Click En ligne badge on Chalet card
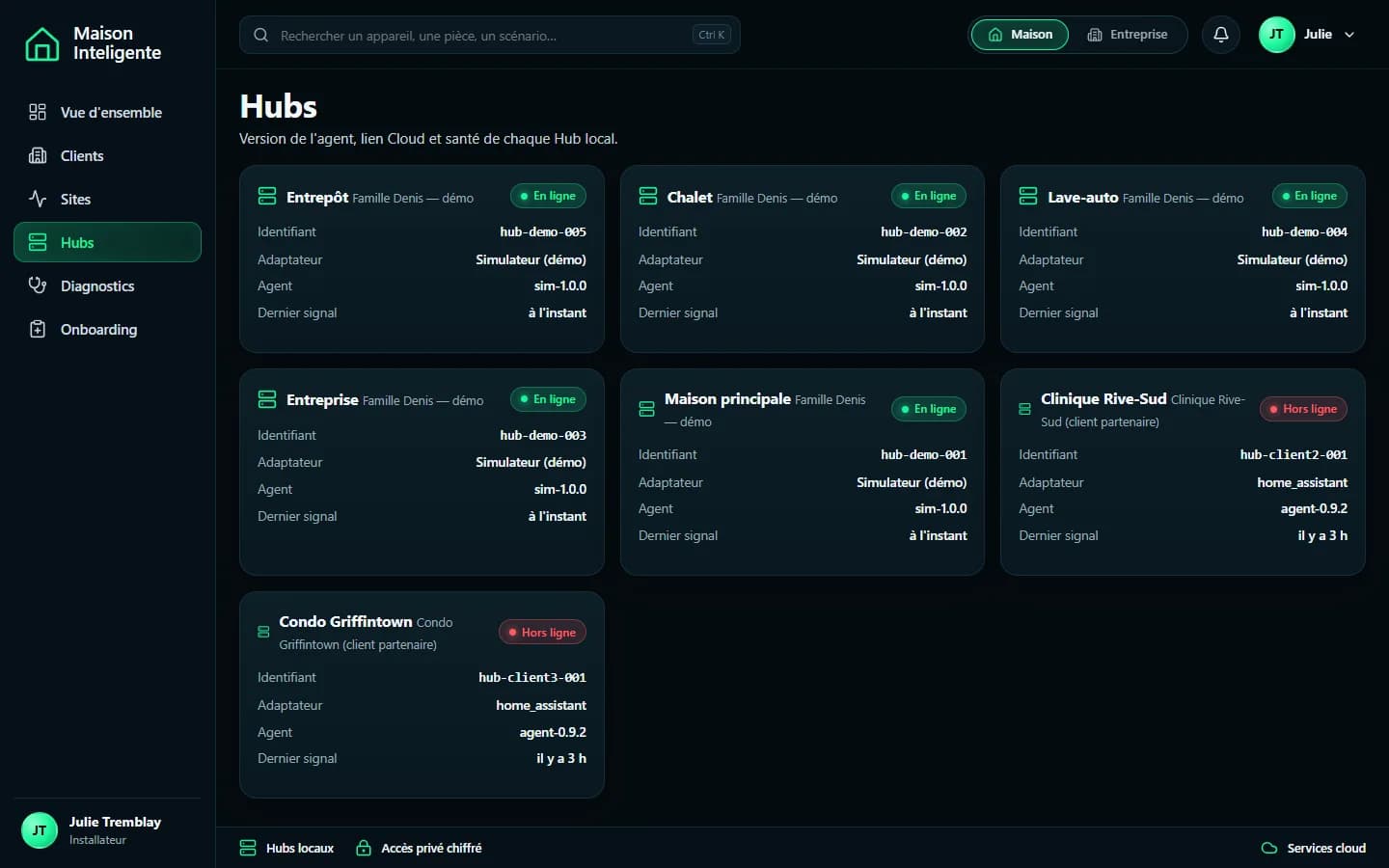Viewport: 1389px width, 868px height. click(x=929, y=196)
